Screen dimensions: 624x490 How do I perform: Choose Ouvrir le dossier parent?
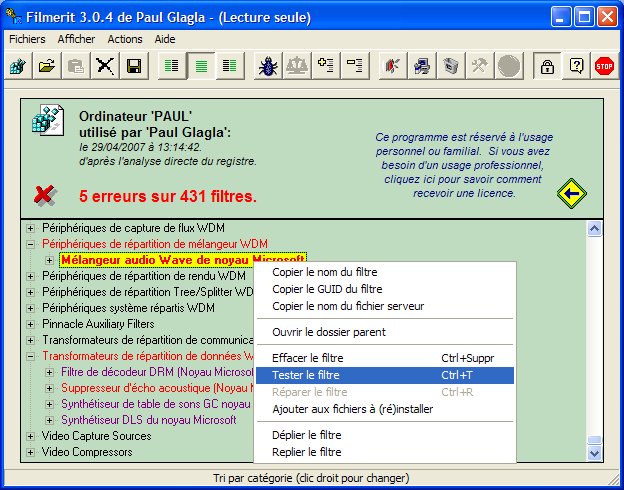(385, 332)
